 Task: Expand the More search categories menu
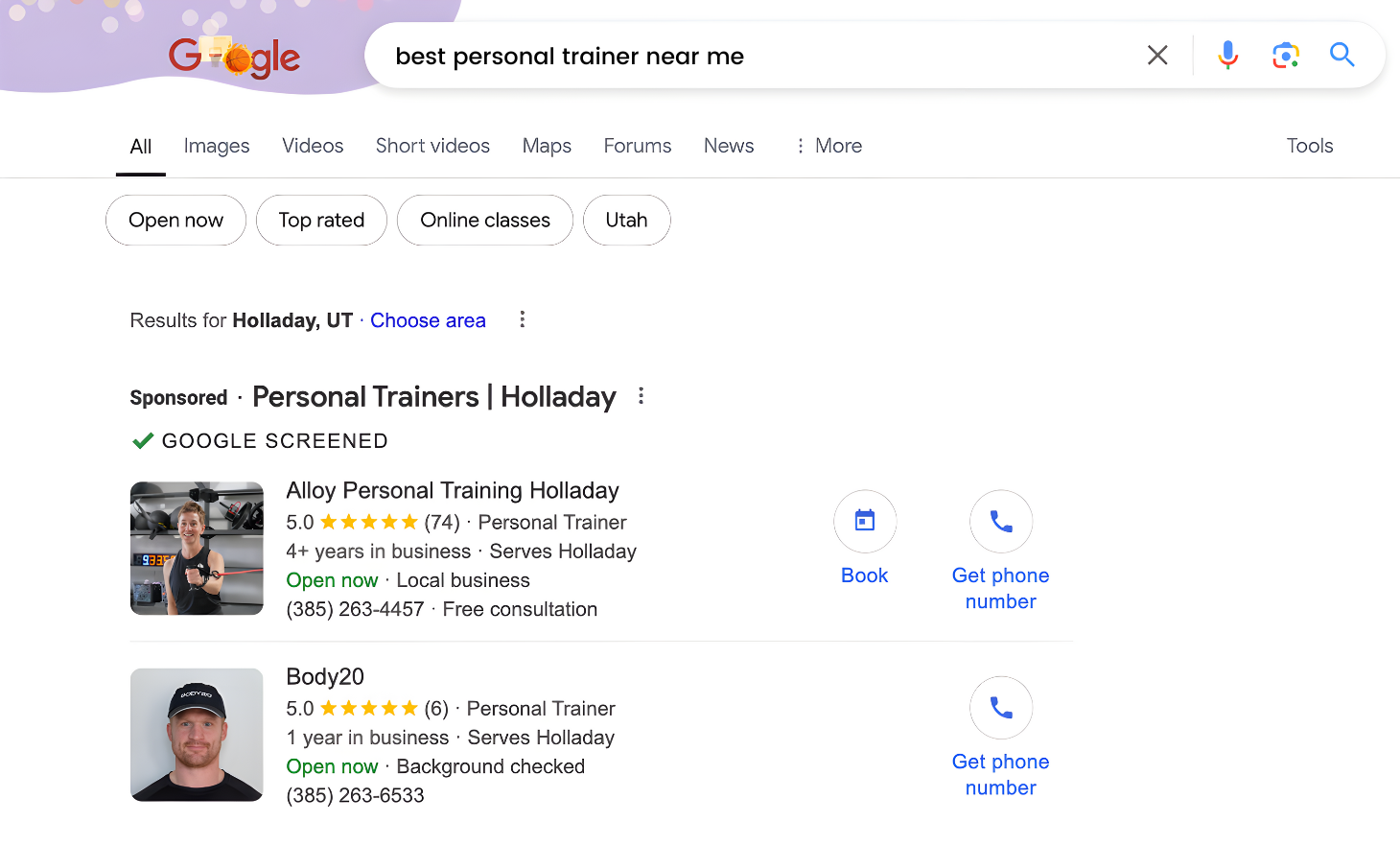(828, 146)
